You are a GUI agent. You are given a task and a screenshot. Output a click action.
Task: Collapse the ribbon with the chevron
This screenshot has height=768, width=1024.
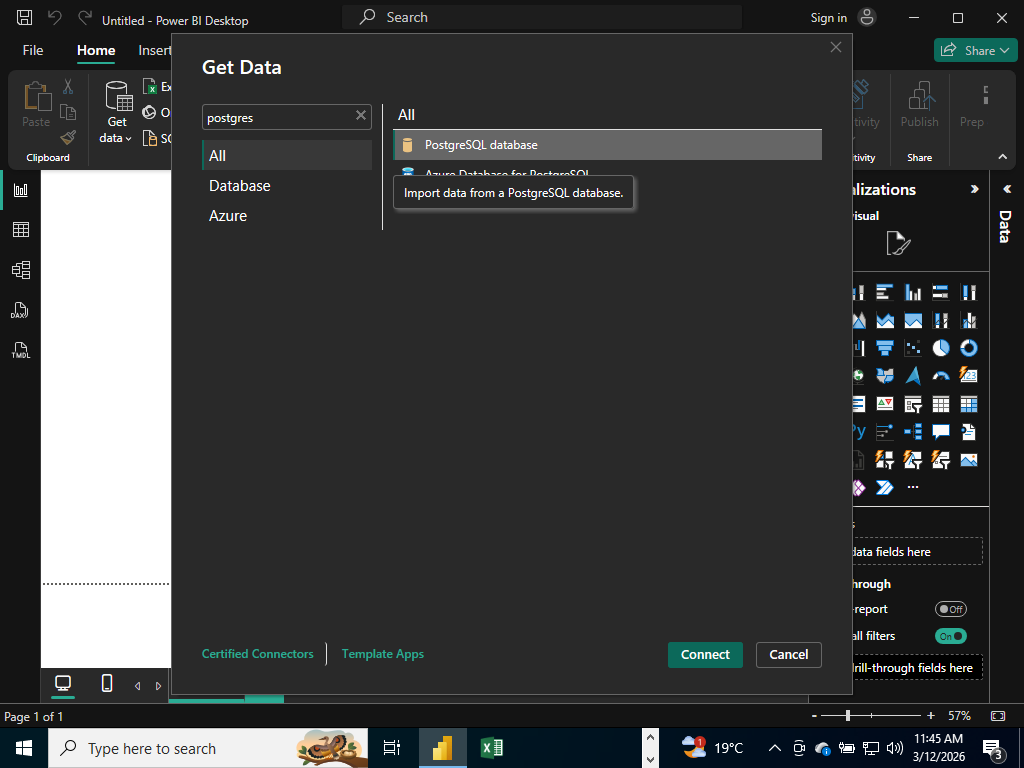click(x=1002, y=157)
